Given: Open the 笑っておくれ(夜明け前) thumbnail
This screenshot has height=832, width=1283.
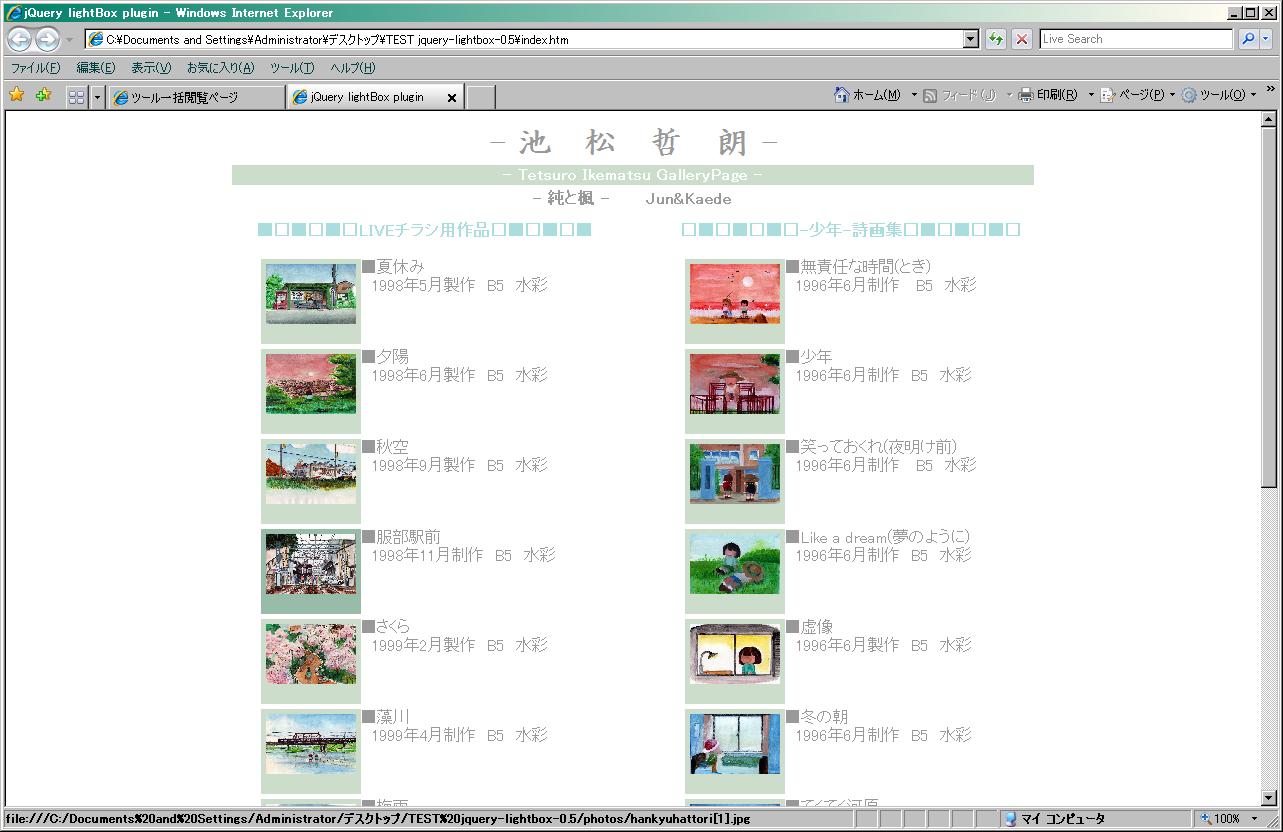Looking at the screenshot, I should pyautogui.click(x=735, y=474).
